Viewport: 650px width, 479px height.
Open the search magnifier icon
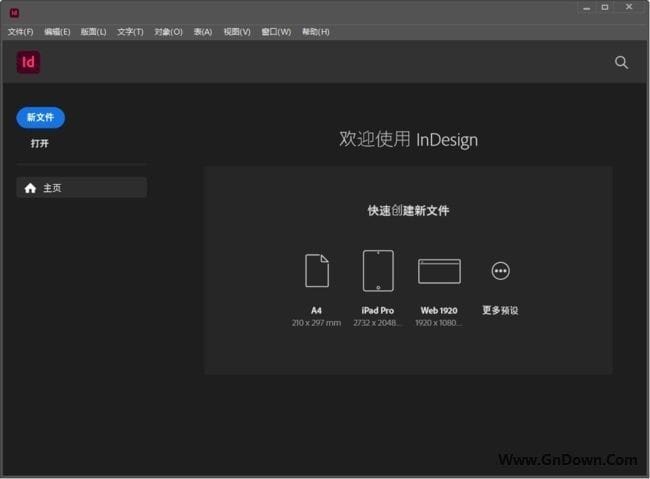click(x=621, y=63)
